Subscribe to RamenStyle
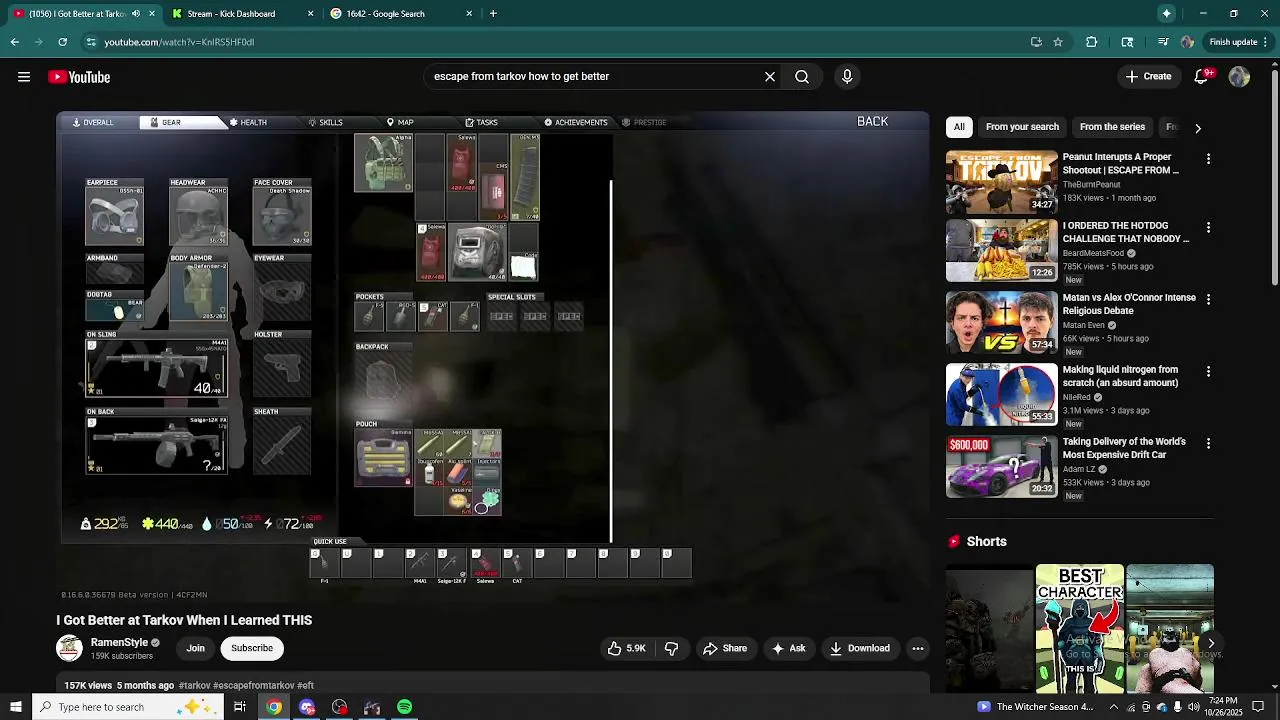The width and height of the screenshot is (1280, 720). tap(252, 648)
